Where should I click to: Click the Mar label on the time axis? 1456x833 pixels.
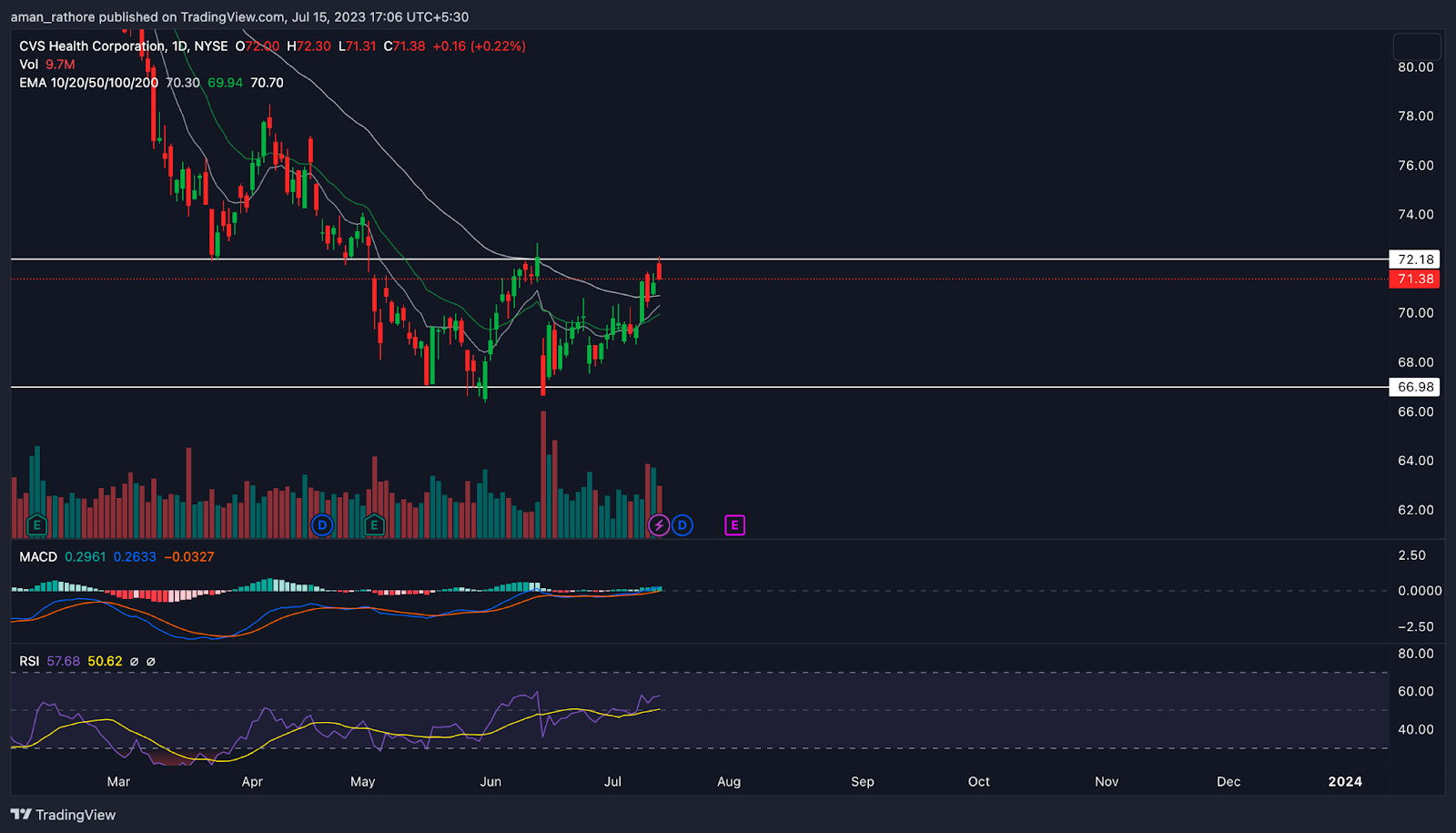click(x=118, y=782)
